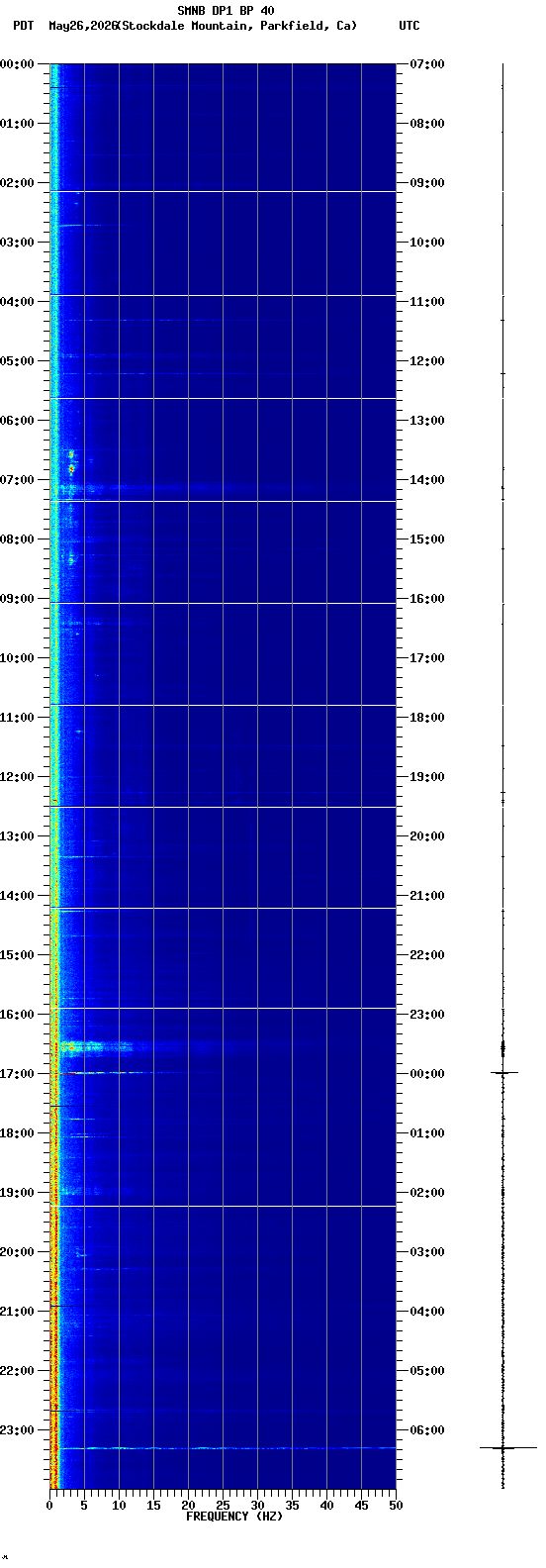The height and width of the screenshot is (1568, 546).
Task: Click the title "SMNB DP1 BP 40"
Action: tap(226, 11)
